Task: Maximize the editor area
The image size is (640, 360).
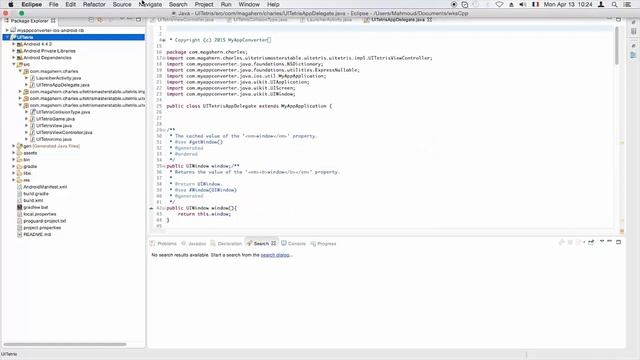Action: 618,19
